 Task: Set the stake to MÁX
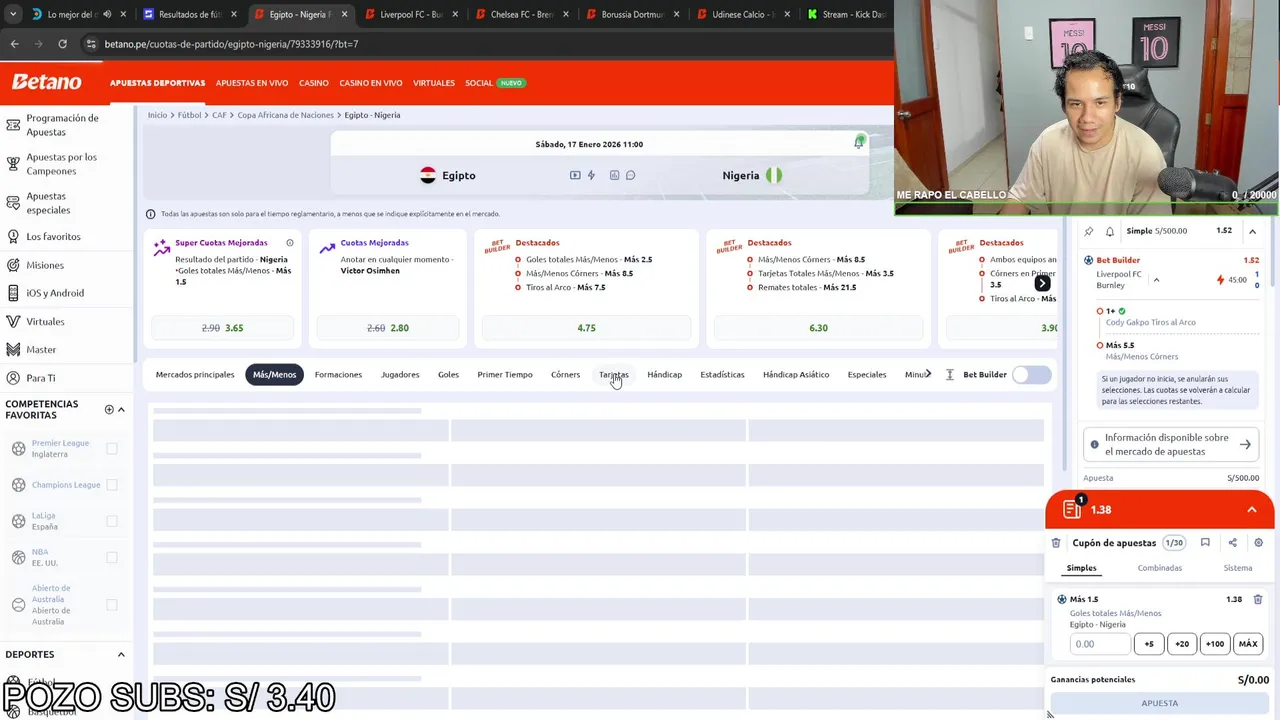1248,644
